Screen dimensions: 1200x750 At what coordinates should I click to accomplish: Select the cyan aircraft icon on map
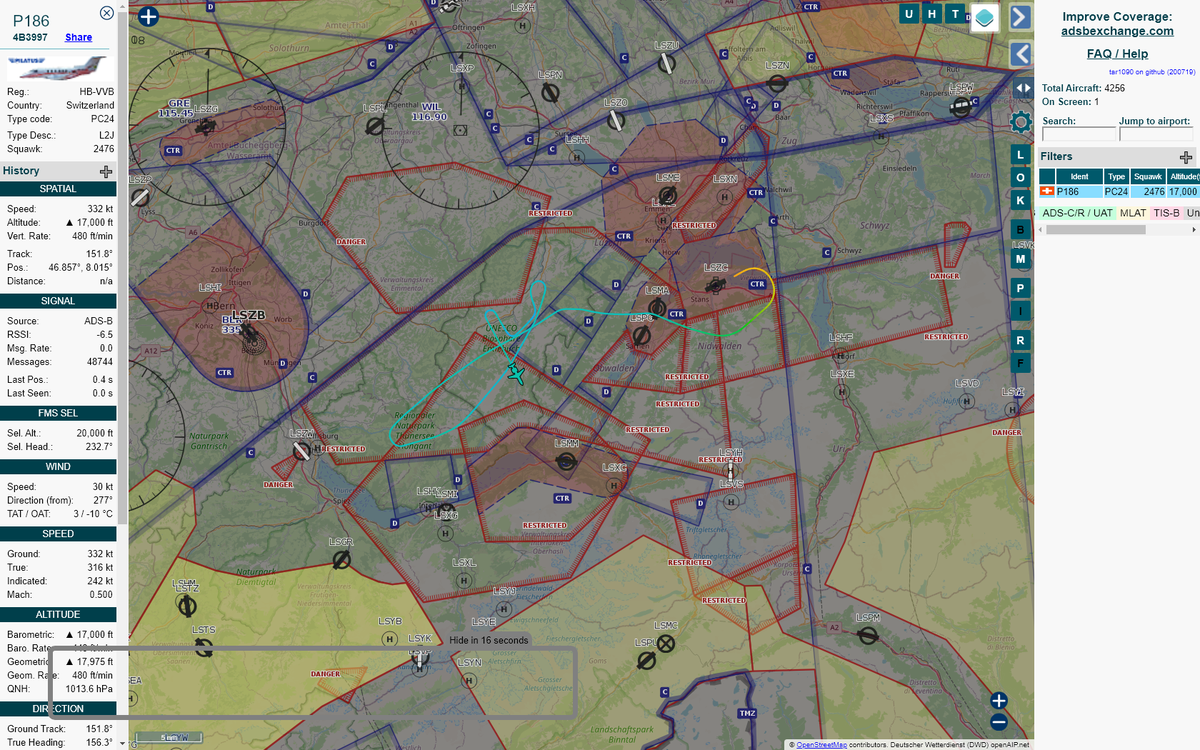(x=516, y=373)
